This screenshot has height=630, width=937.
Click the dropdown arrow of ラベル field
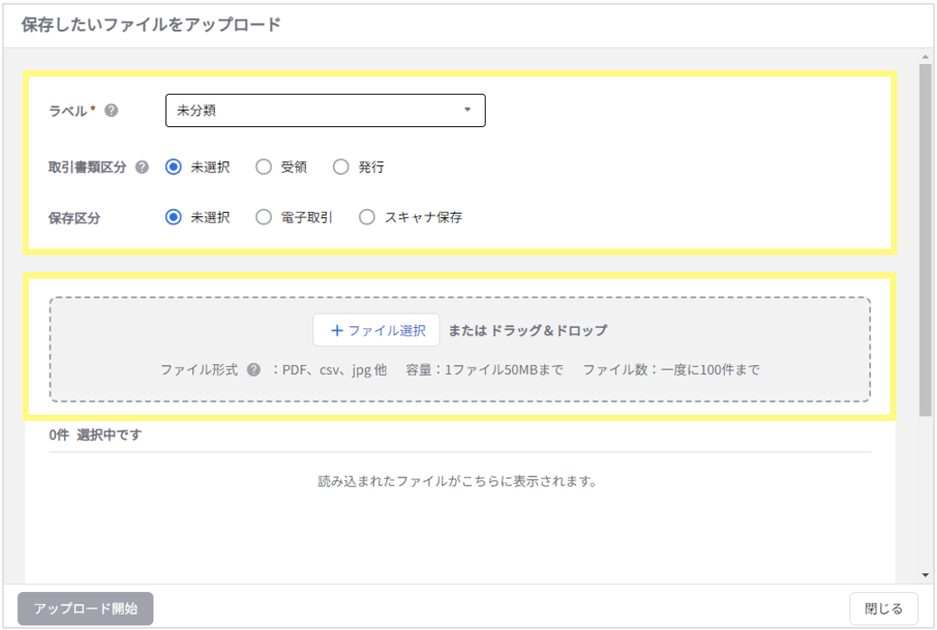(467, 110)
